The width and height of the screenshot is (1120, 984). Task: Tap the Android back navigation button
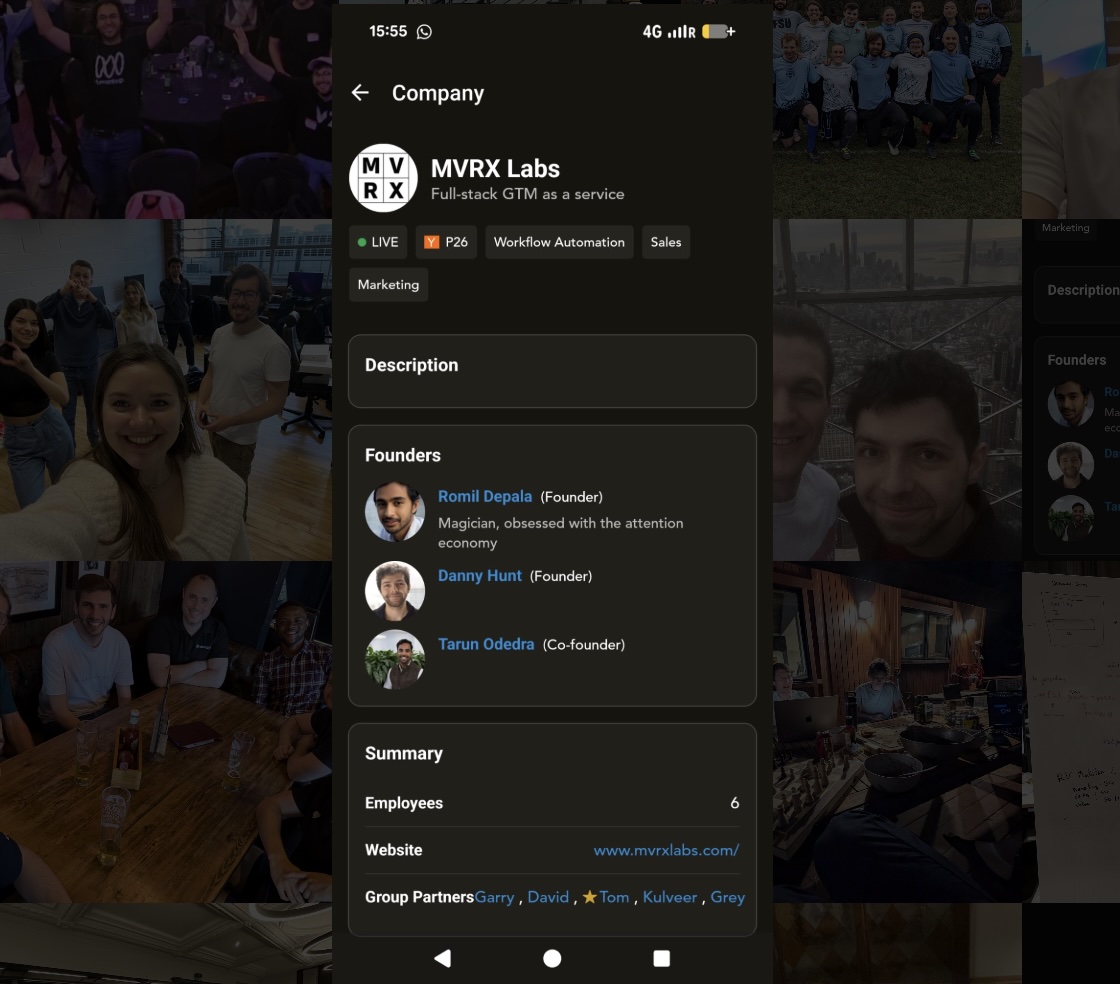(x=443, y=958)
